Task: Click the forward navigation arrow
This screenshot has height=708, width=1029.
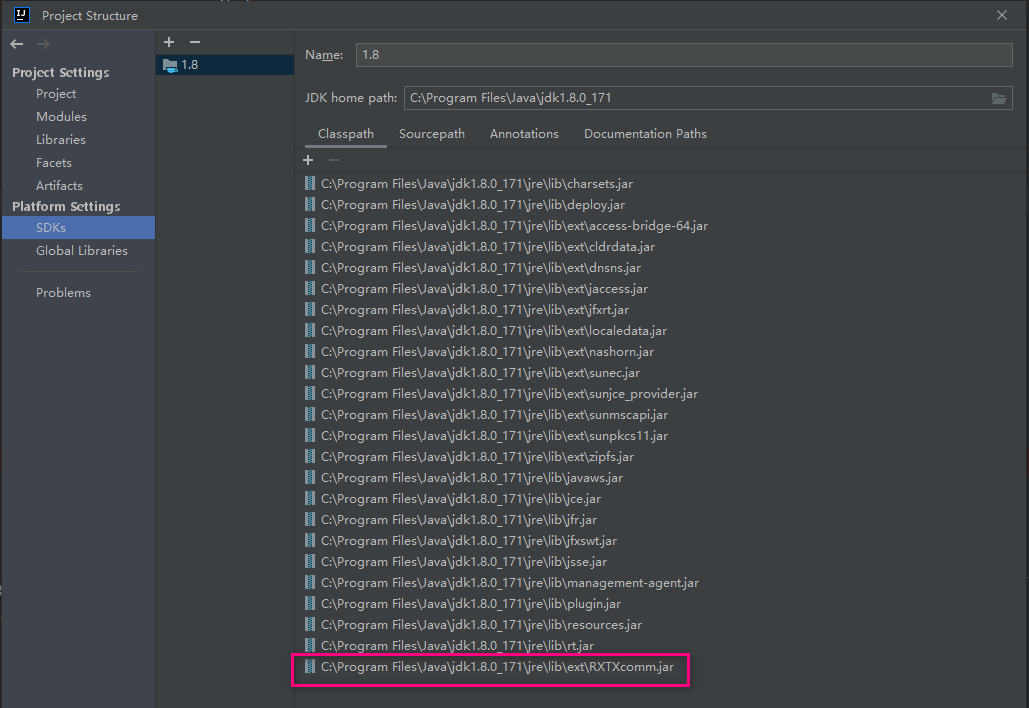Action: [x=43, y=44]
